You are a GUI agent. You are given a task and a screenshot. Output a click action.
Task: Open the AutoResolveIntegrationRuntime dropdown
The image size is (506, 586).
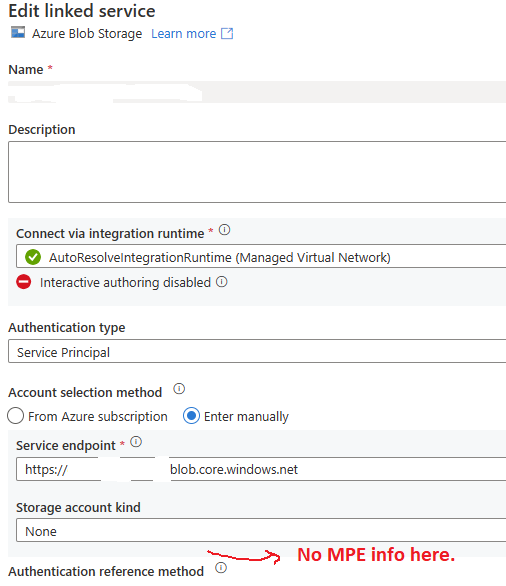261,256
